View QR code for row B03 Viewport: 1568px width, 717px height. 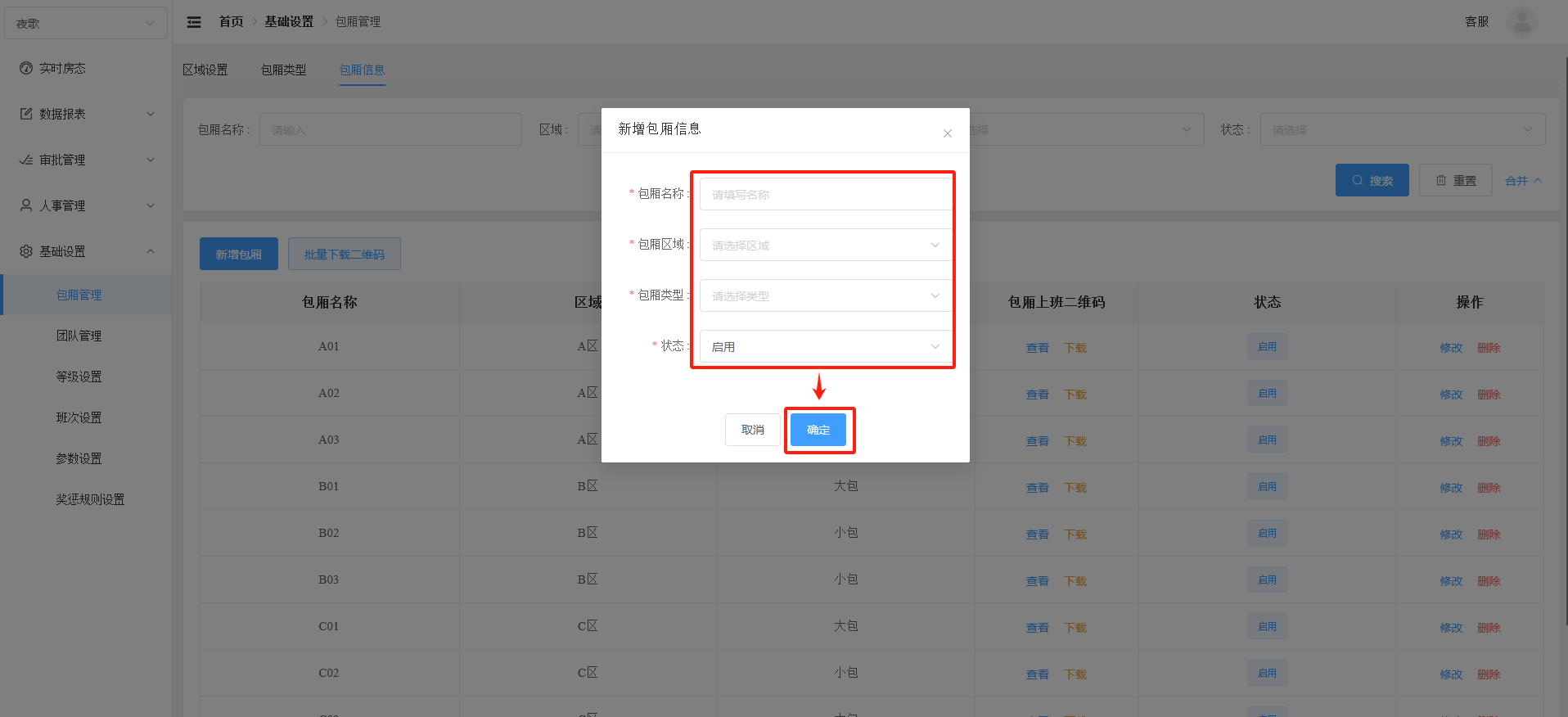point(1038,581)
